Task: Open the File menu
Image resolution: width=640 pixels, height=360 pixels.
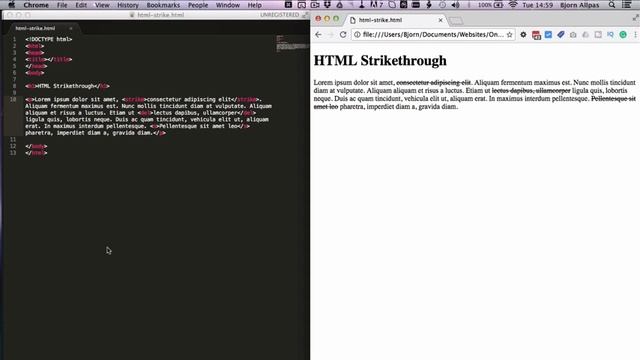Action: 62,5
